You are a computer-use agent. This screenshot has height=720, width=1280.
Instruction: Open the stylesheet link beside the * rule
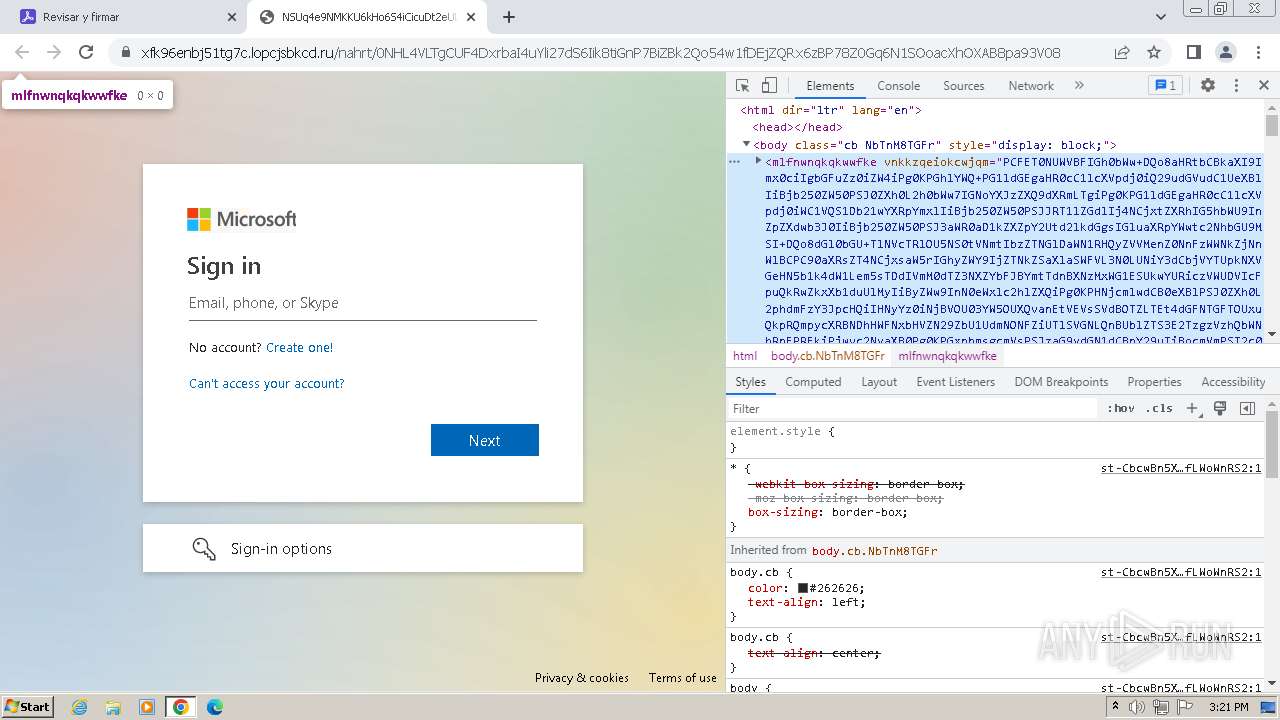pyautogui.click(x=1181, y=468)
